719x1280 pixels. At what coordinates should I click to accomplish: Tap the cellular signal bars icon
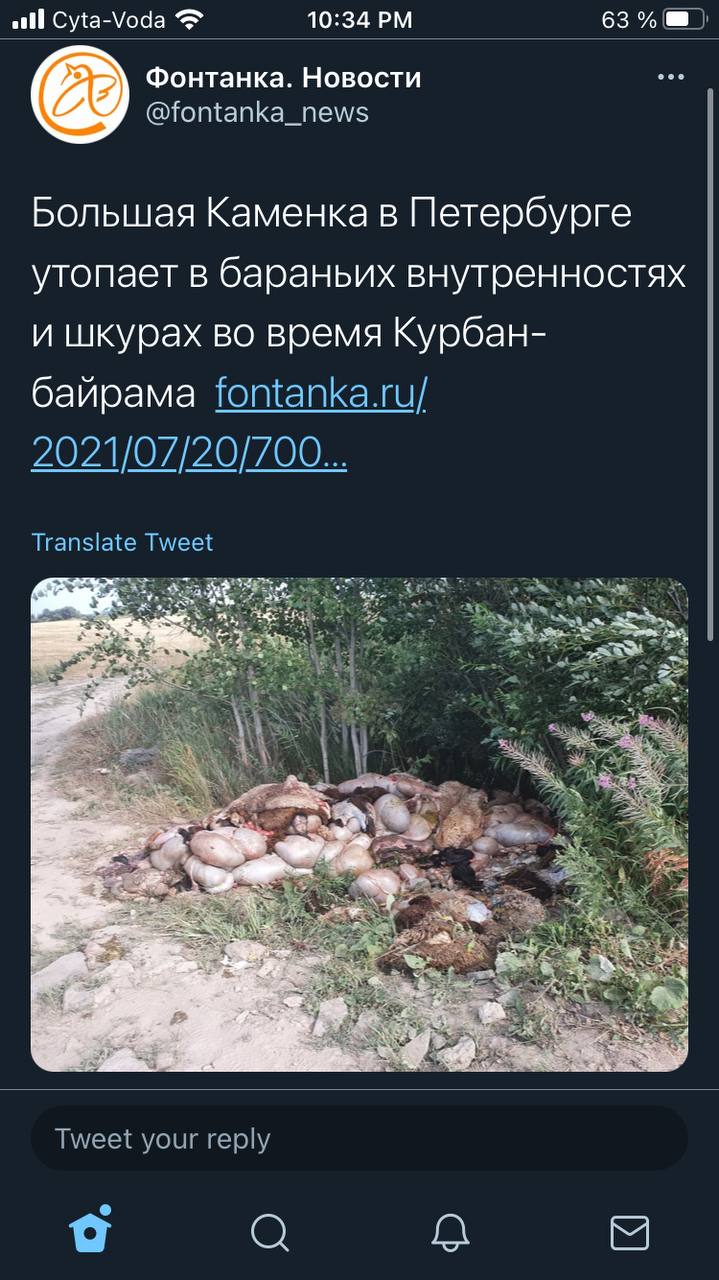tap(28, 19)
